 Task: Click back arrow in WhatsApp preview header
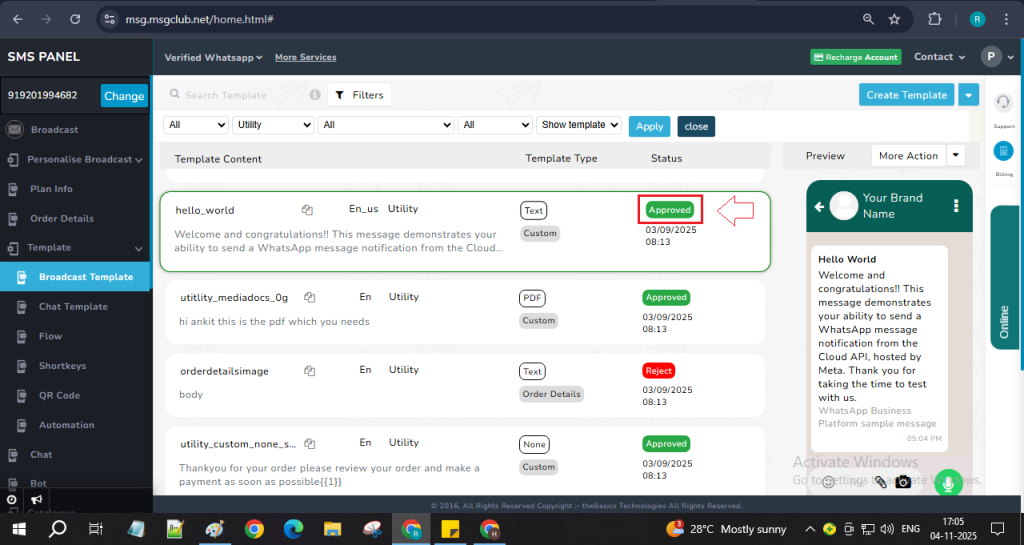pyautogui.click(x=819, y=207)
